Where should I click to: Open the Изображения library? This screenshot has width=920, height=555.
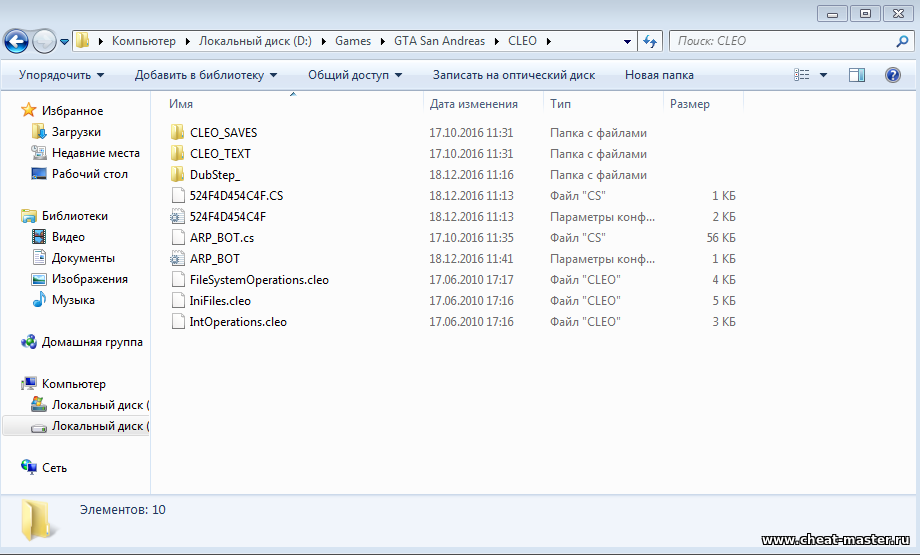90,279
